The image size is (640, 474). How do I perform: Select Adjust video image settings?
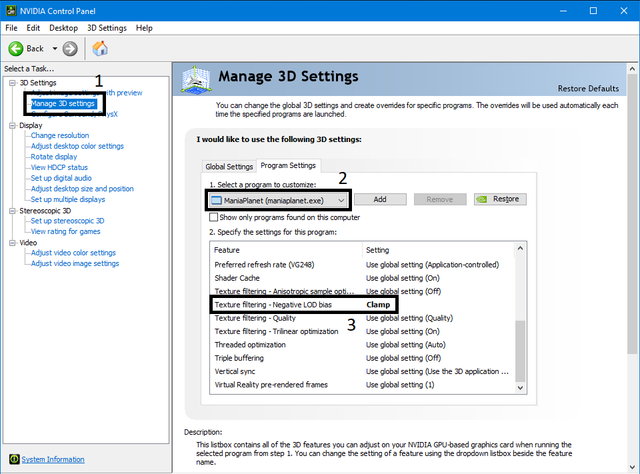tap(75, 263)
